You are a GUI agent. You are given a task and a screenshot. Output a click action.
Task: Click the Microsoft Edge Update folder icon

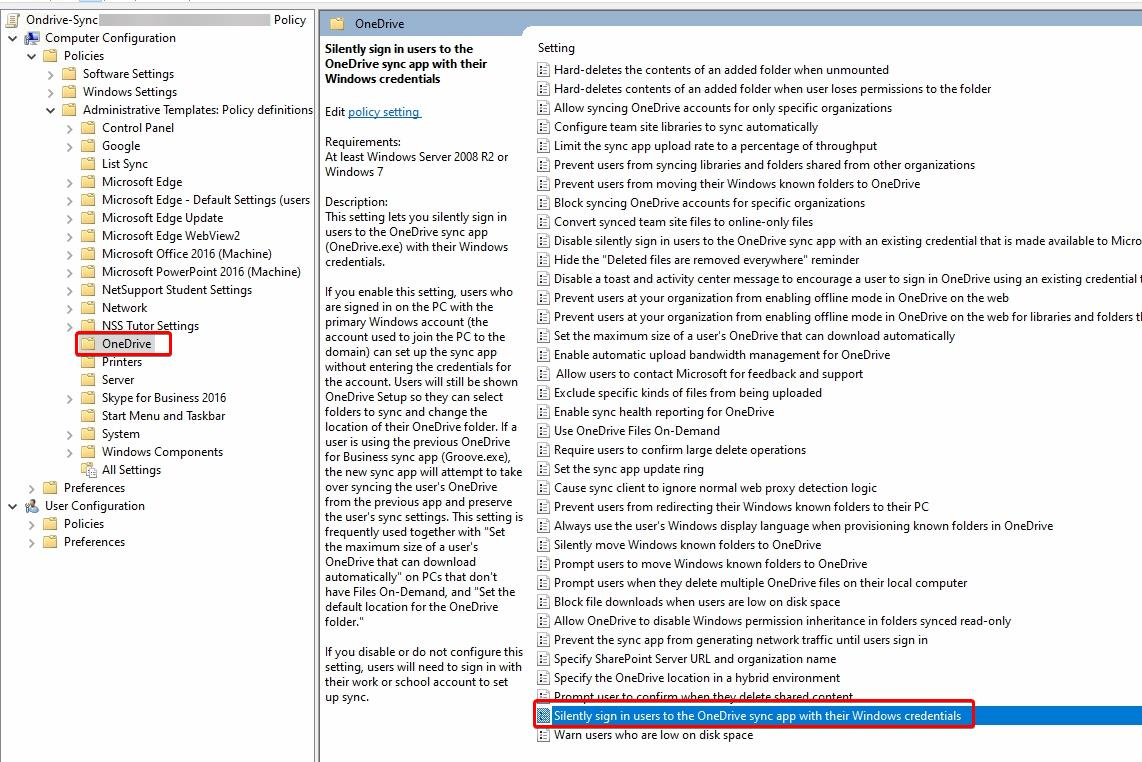tap(88, 218)
